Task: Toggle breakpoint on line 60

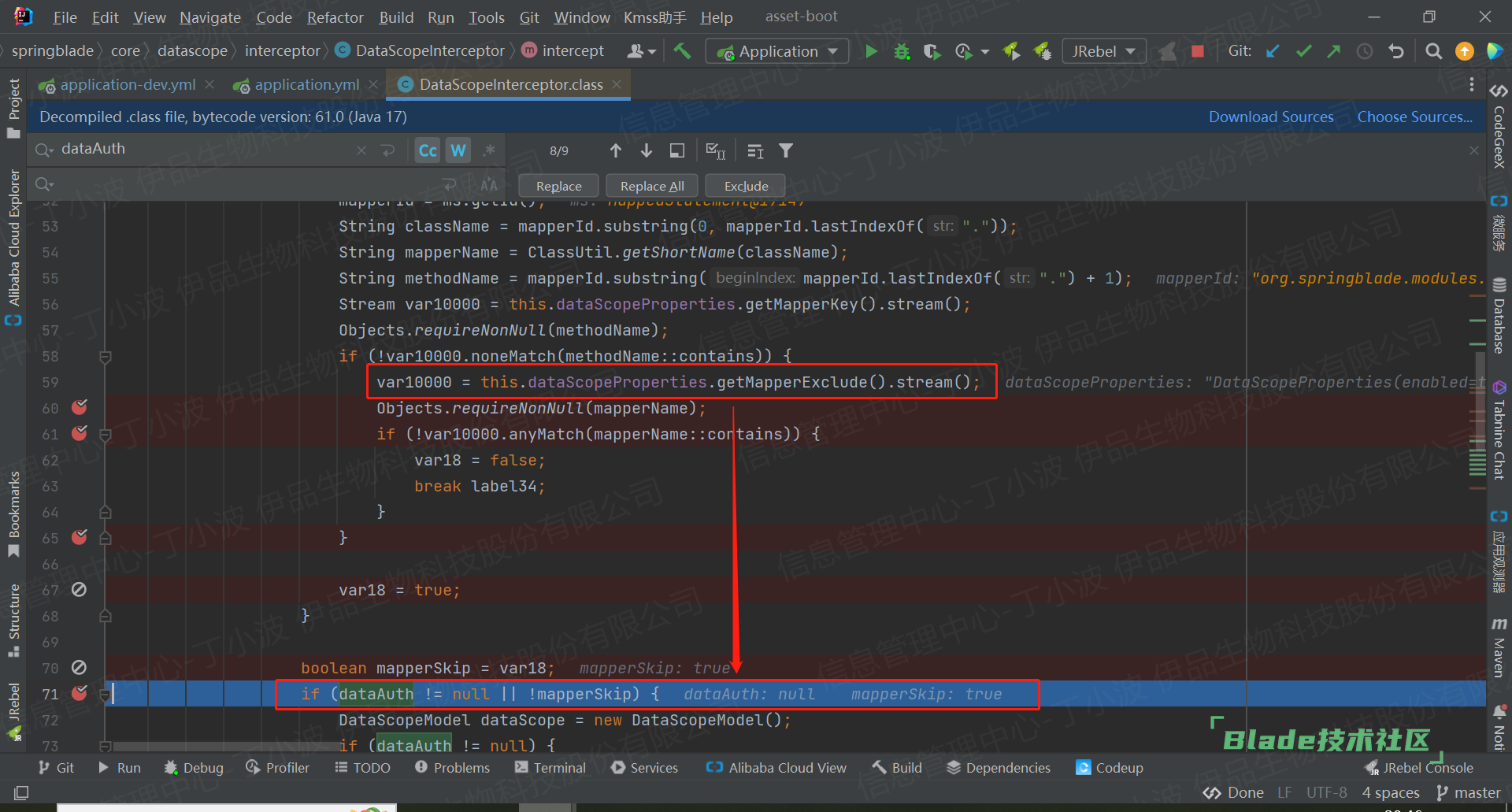Action: tap(79, 407)
